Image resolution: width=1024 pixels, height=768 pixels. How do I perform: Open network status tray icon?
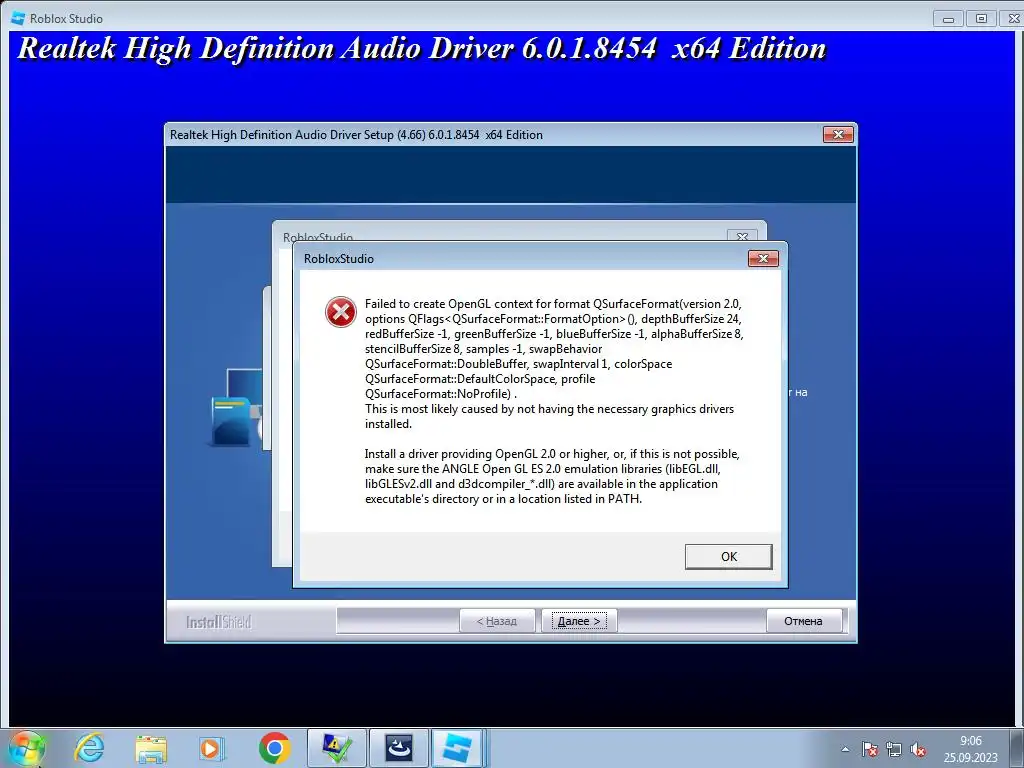tap(894, 750)
